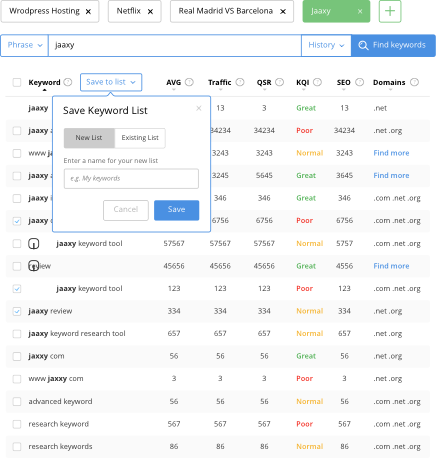Expand the History dropdown
Image resolution: width=436 pixels, height=460 pixels.
[326, 45]
